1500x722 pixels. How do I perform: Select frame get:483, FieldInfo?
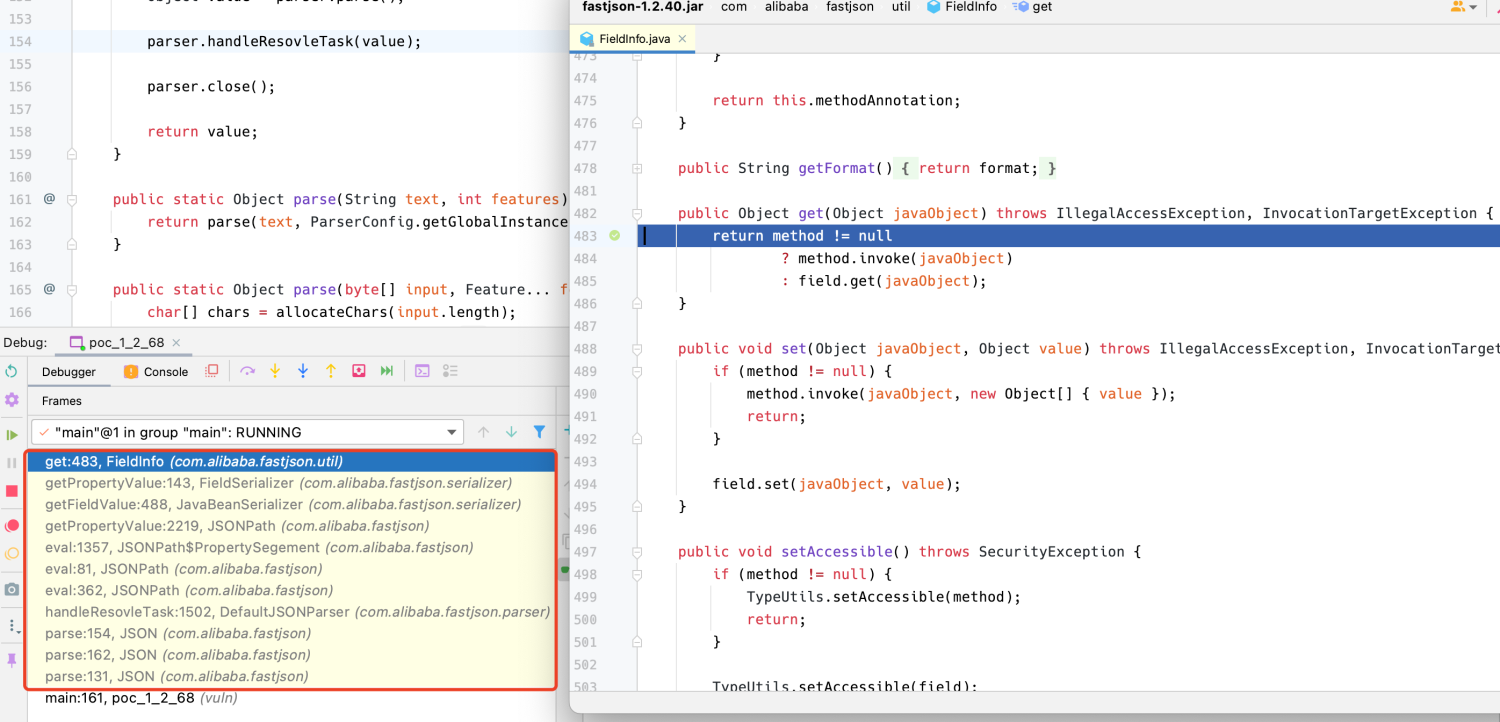point(290,461)
